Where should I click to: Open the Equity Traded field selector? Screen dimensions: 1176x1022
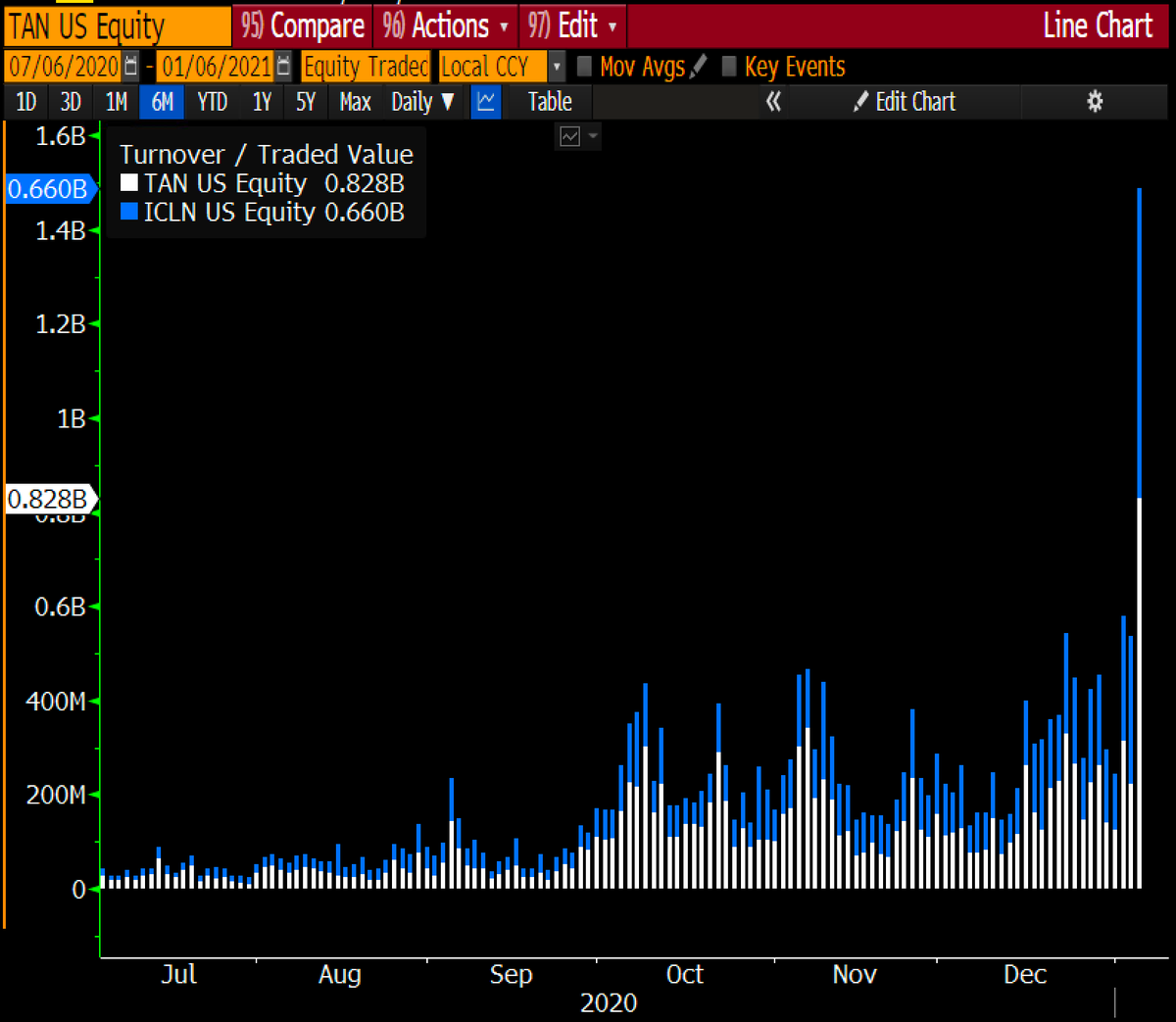coord(366,67)
